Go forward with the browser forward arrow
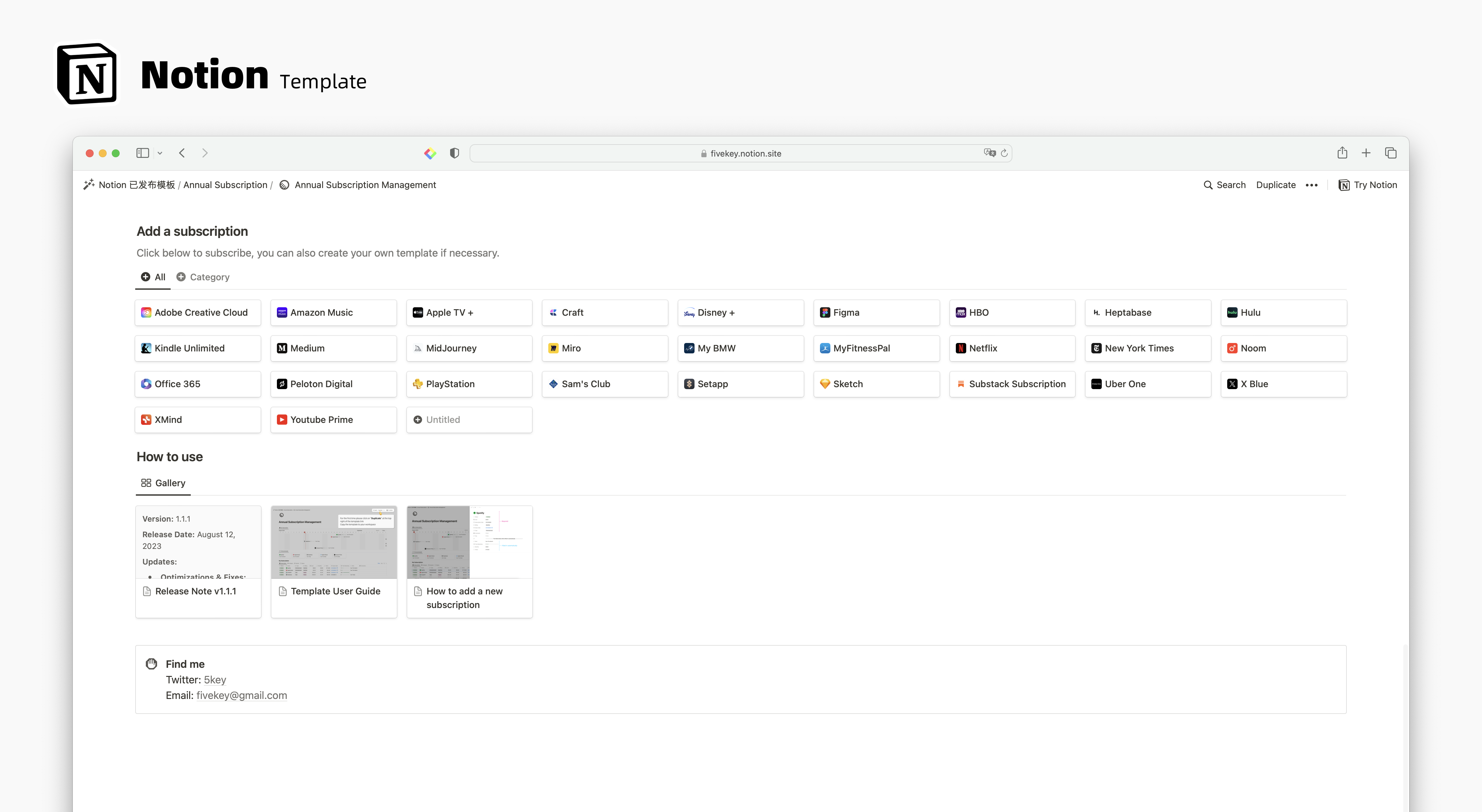 coord(205,153)
